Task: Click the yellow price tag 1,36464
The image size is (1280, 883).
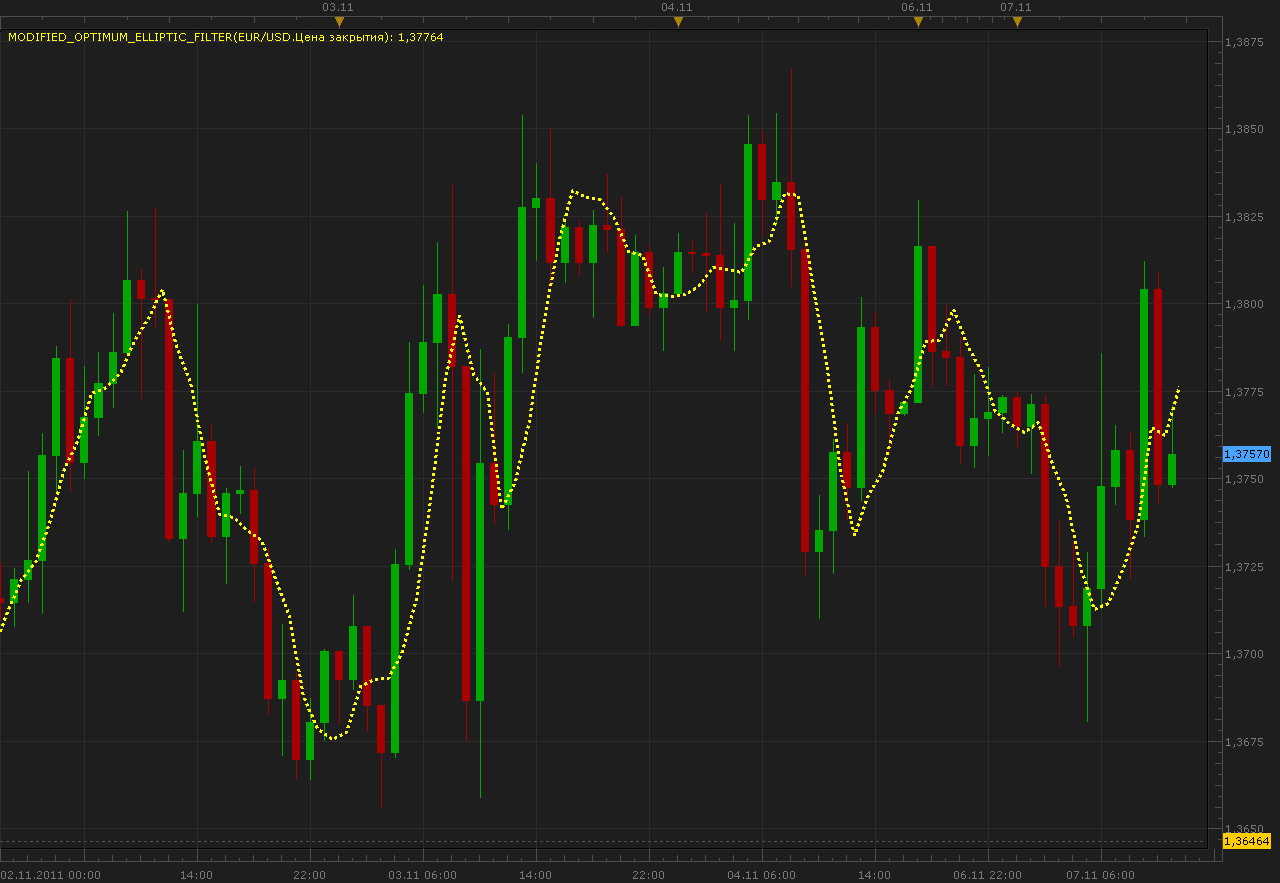Action: pos(1246,841)
